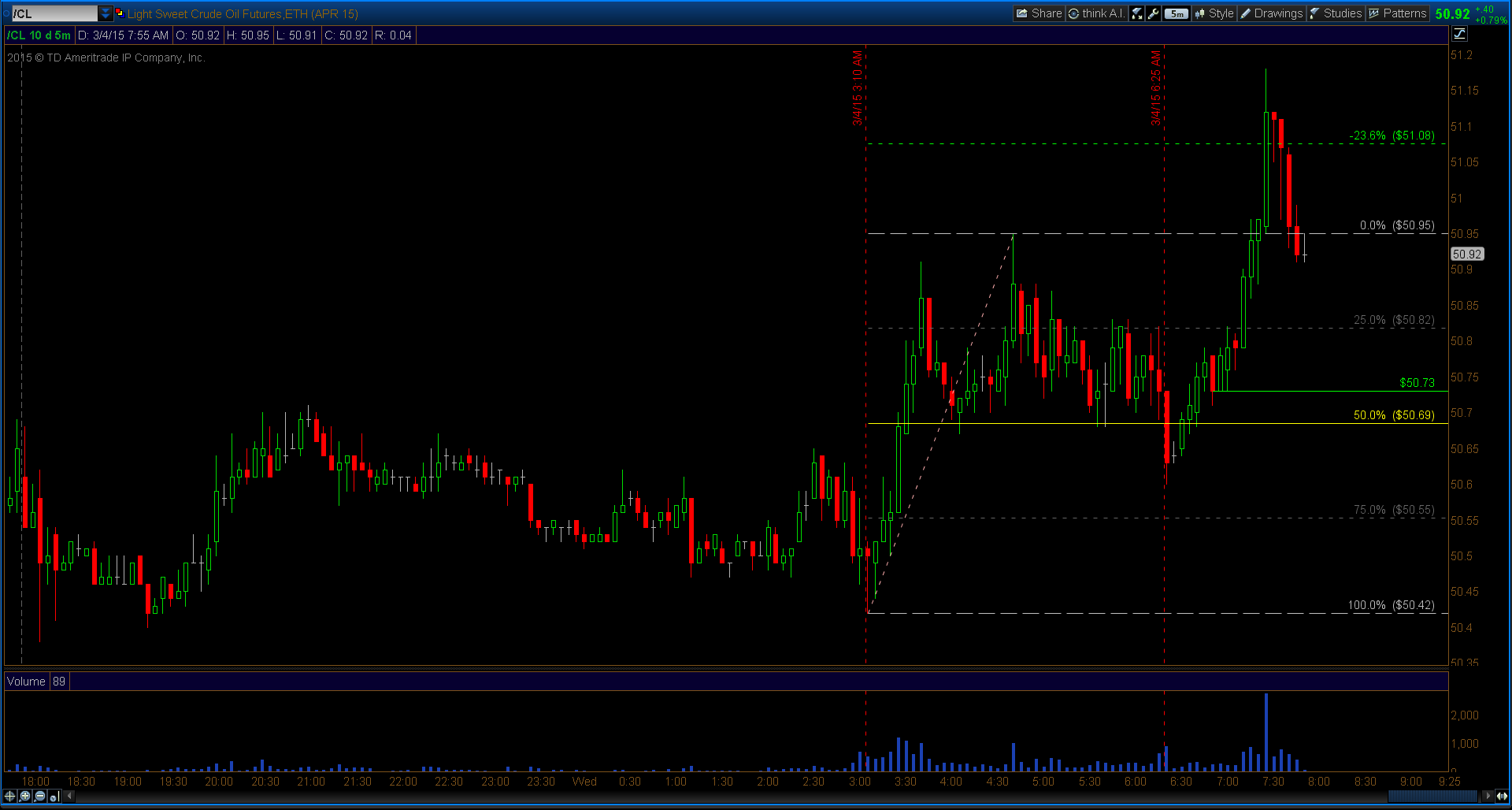
Task: Select the 100.0% ($50.42) Fibonacci level label
Action: pos(1391,605)
